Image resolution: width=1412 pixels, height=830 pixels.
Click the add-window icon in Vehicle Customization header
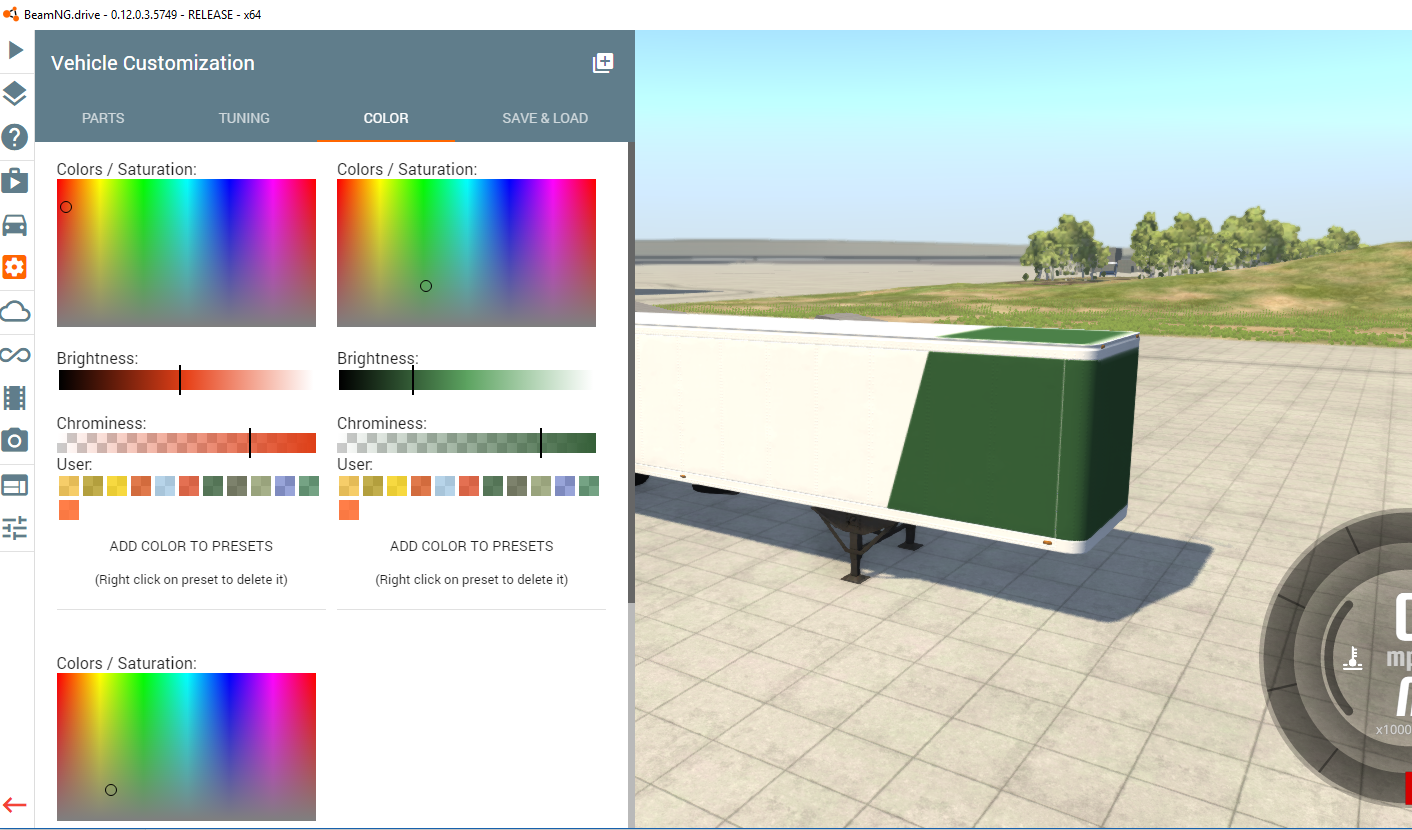(x=603, y=63)
